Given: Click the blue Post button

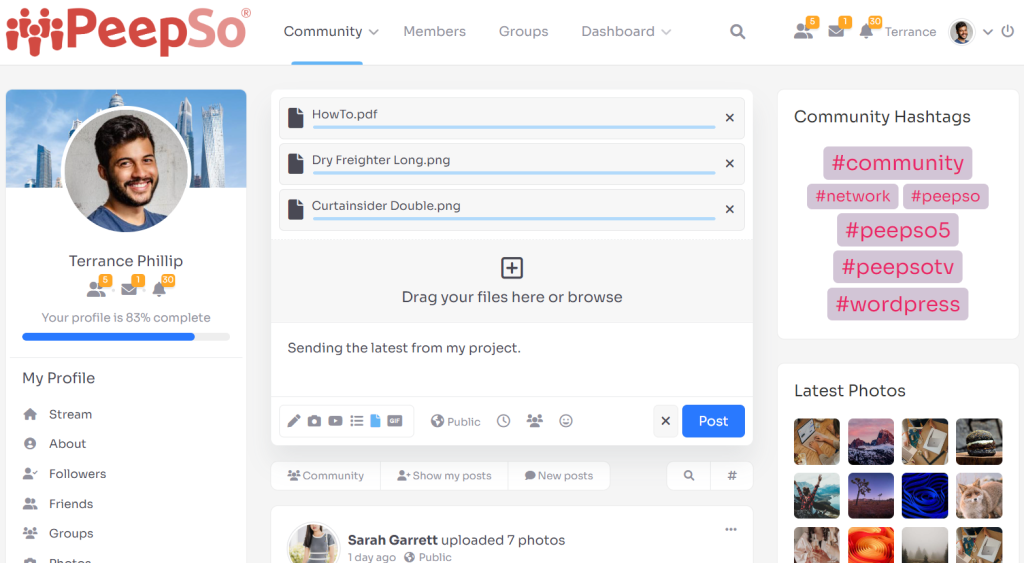Looking at the screenshot, I should (713, 421).
